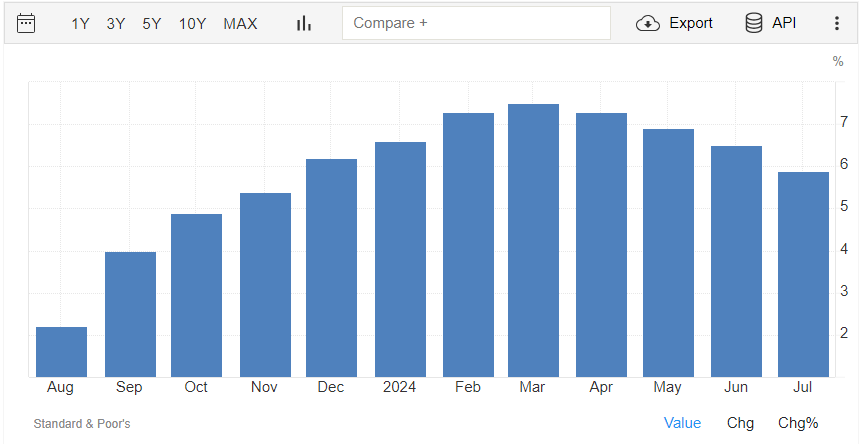This screenshot has width=861, height=444.
Task: Click the Nov bar in chart
Action: pyautogui.click(x=266, y=285)
